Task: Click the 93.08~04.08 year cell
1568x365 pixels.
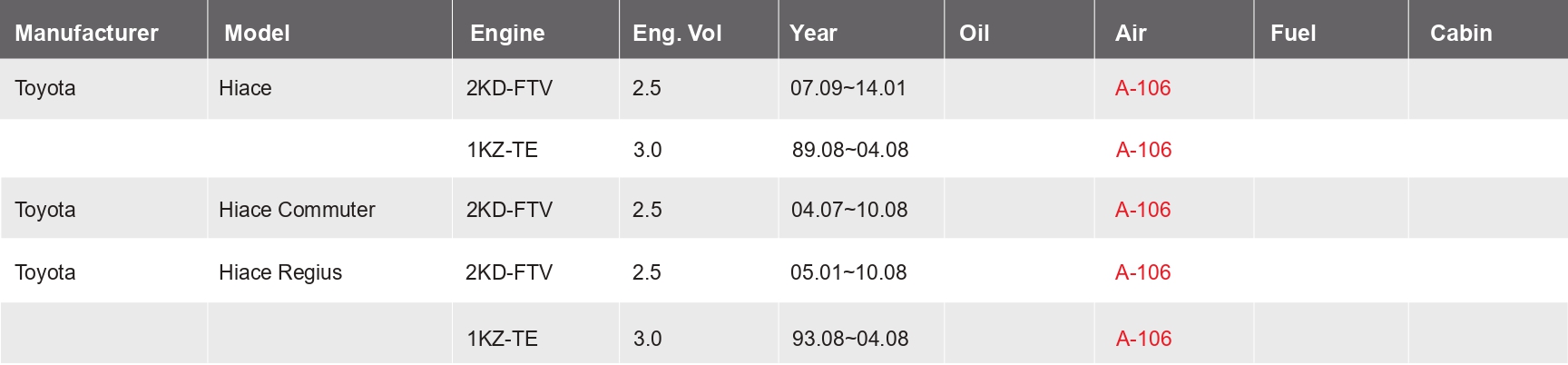Action: [850, 339]
